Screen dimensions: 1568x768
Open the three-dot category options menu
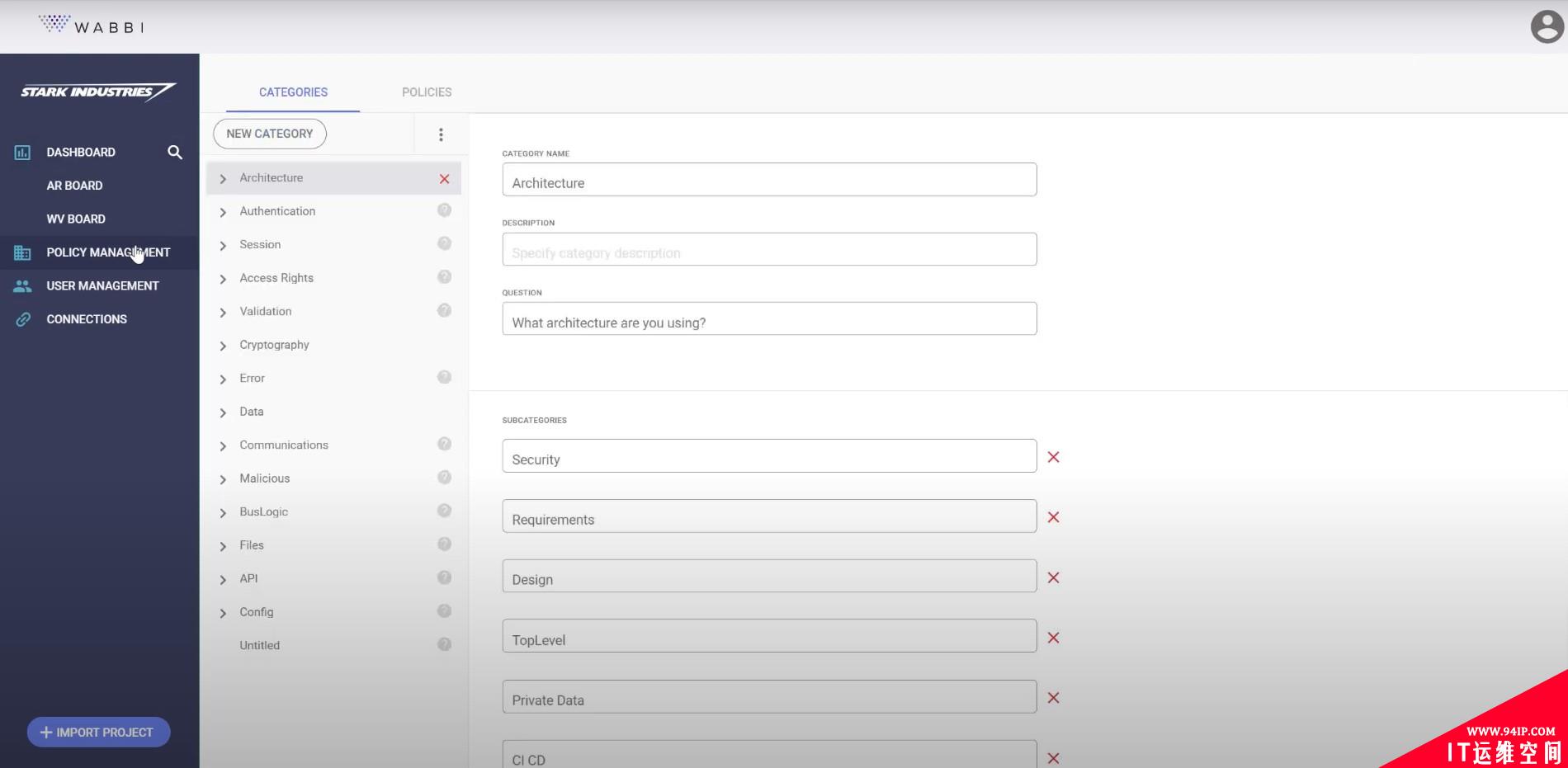click(x=441, y=134)
